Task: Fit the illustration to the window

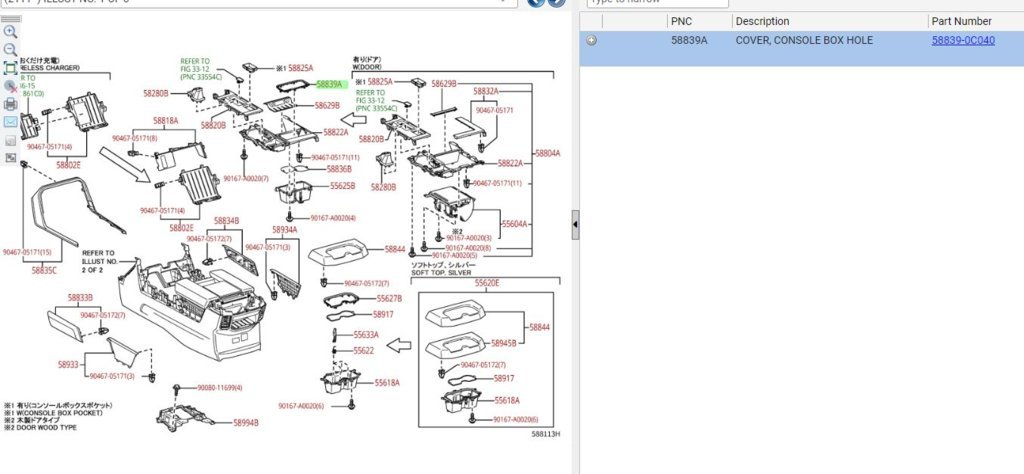Action: tap(10, 68)
